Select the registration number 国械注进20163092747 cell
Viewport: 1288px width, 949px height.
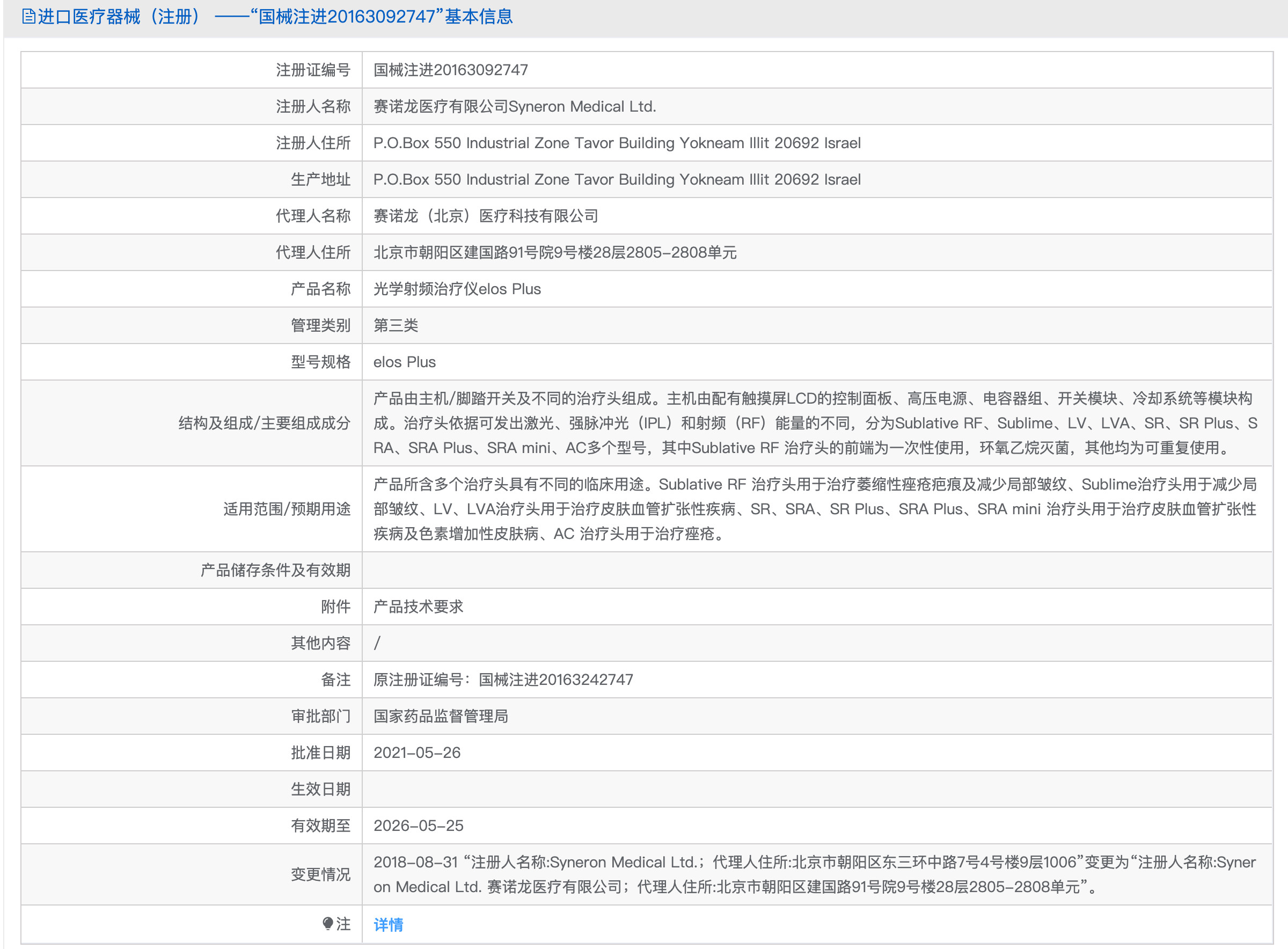coord(451,69)
